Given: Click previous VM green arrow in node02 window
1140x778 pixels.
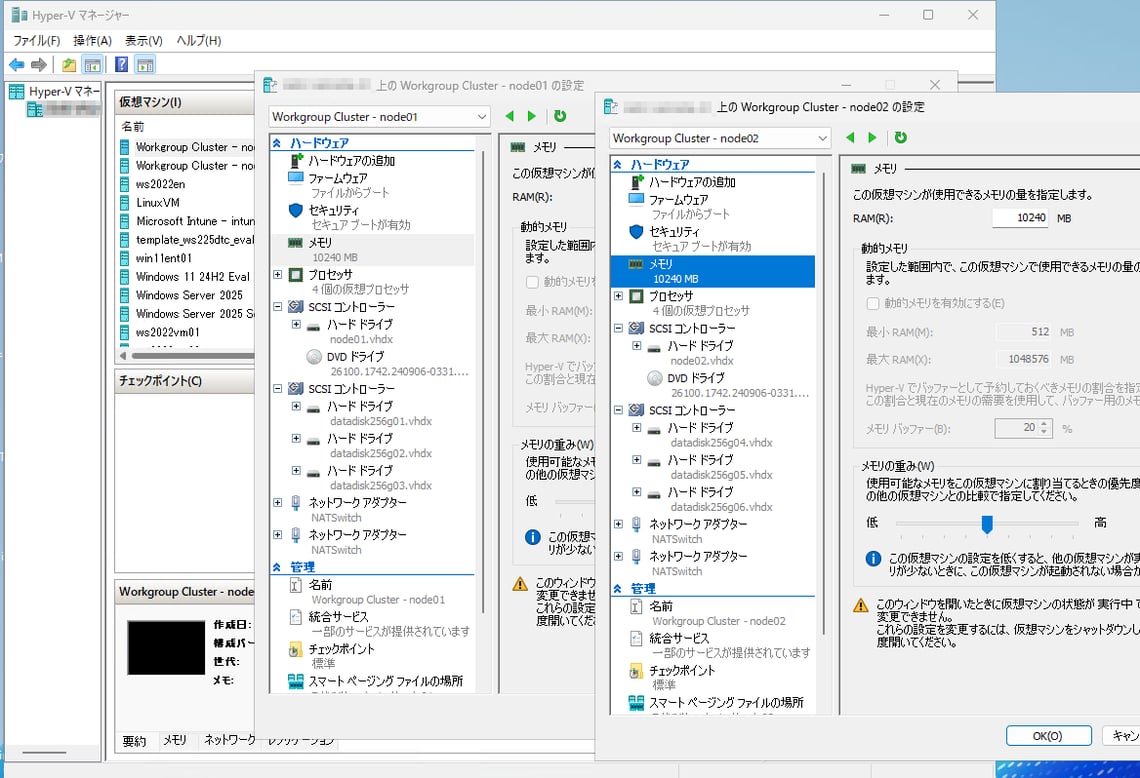Looking at the screenshot, I should tap(851, 137).
